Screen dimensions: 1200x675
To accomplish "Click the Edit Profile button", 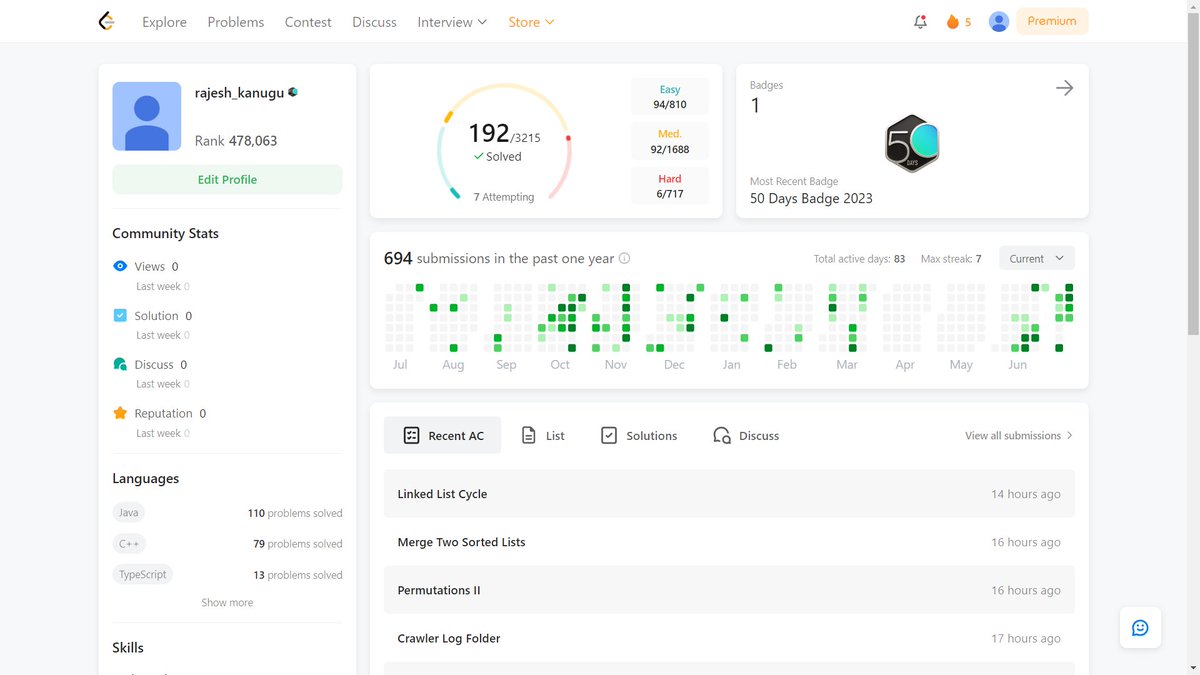I will tap(227, 179).
